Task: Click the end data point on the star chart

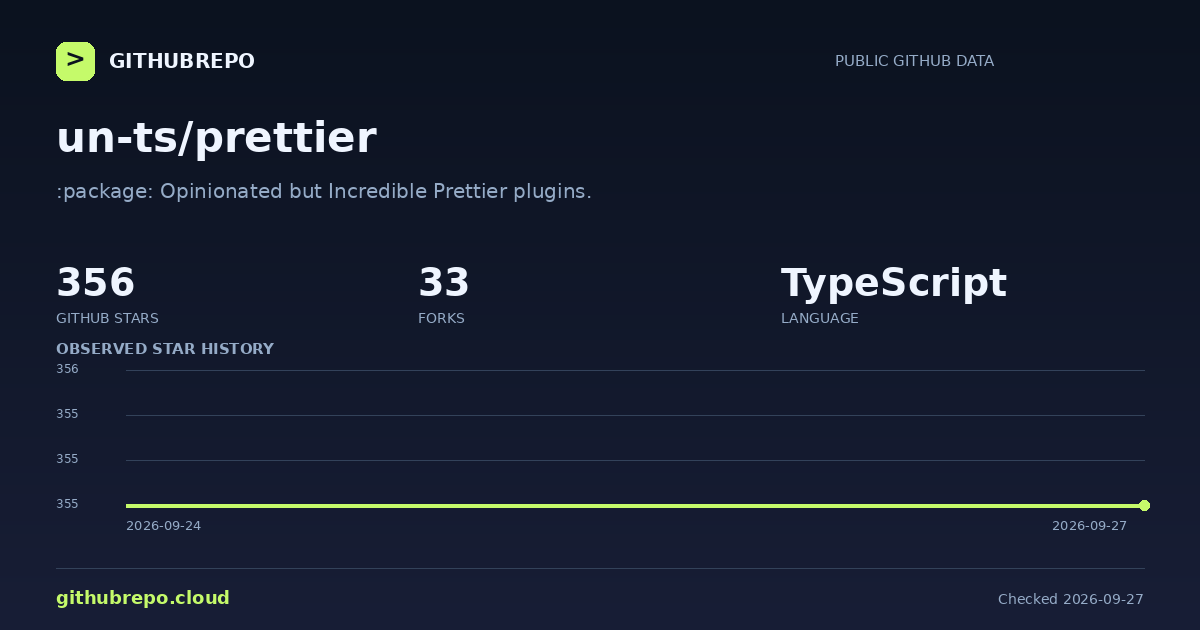Action: [1144, 505]
